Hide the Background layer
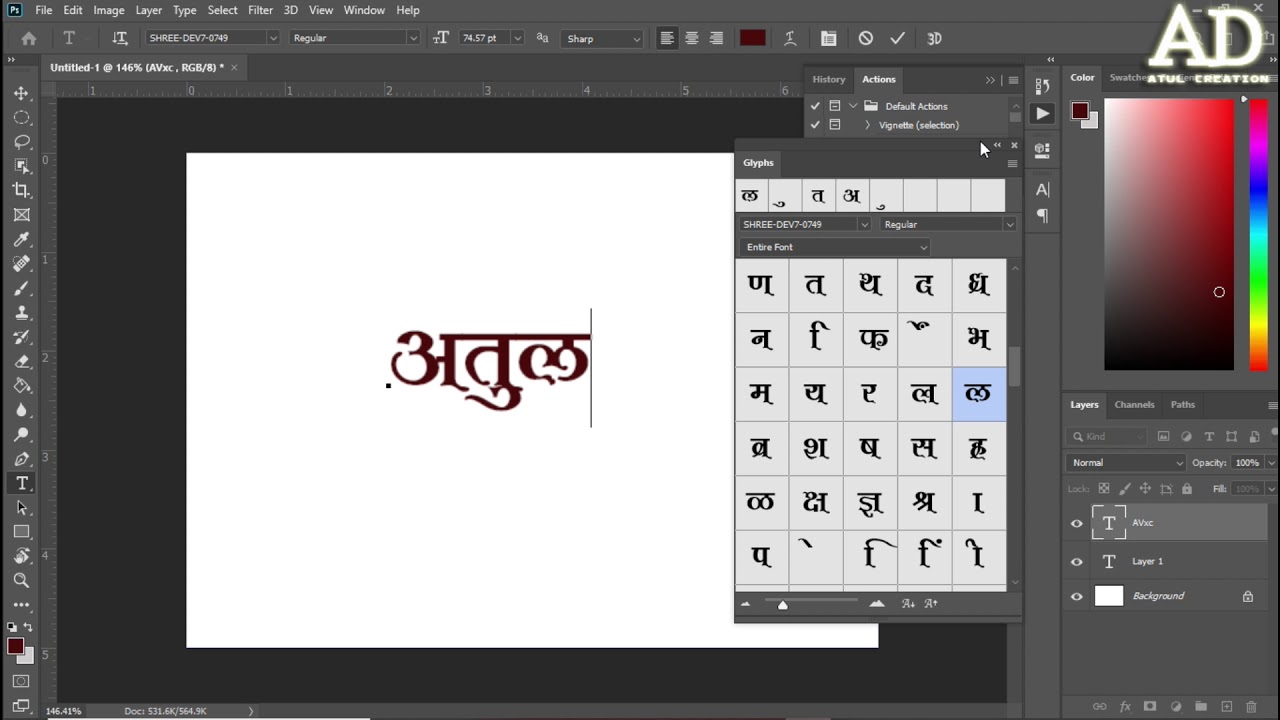Image resolution: width=1280 pixels, height=720 pixels. [1077, 597]
